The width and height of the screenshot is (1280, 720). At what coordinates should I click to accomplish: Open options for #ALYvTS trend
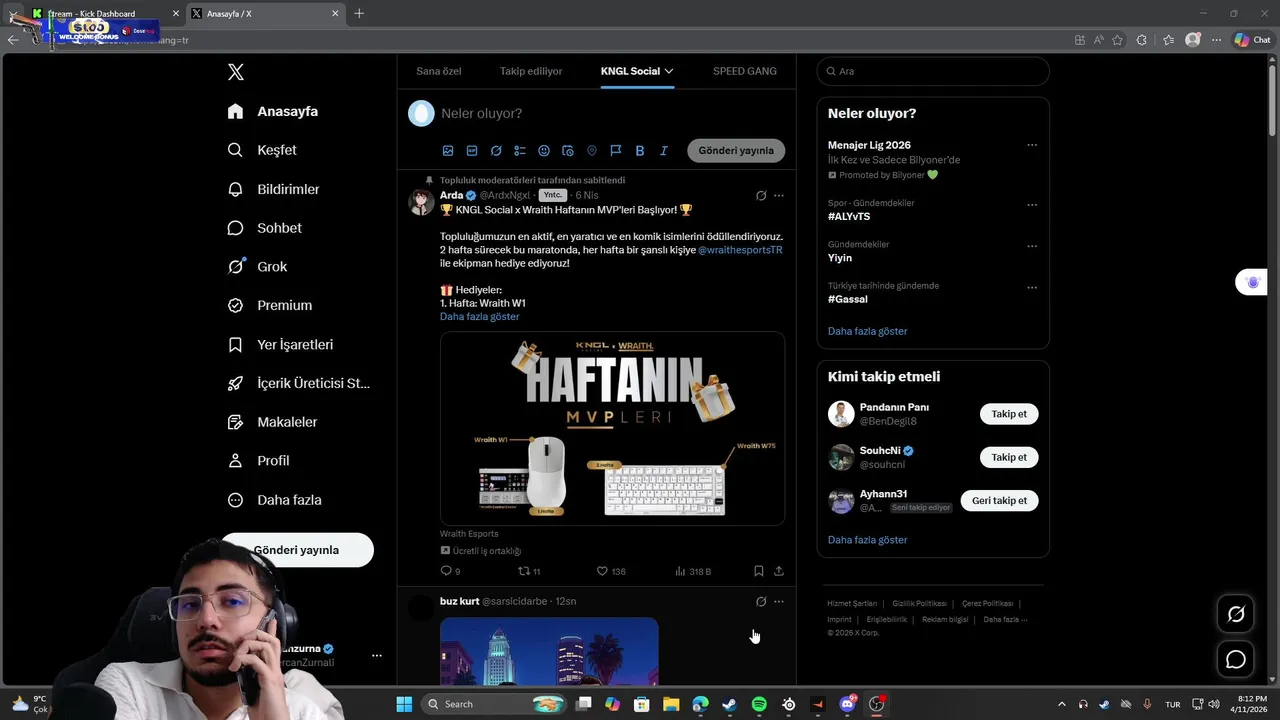click(1032, 205)
